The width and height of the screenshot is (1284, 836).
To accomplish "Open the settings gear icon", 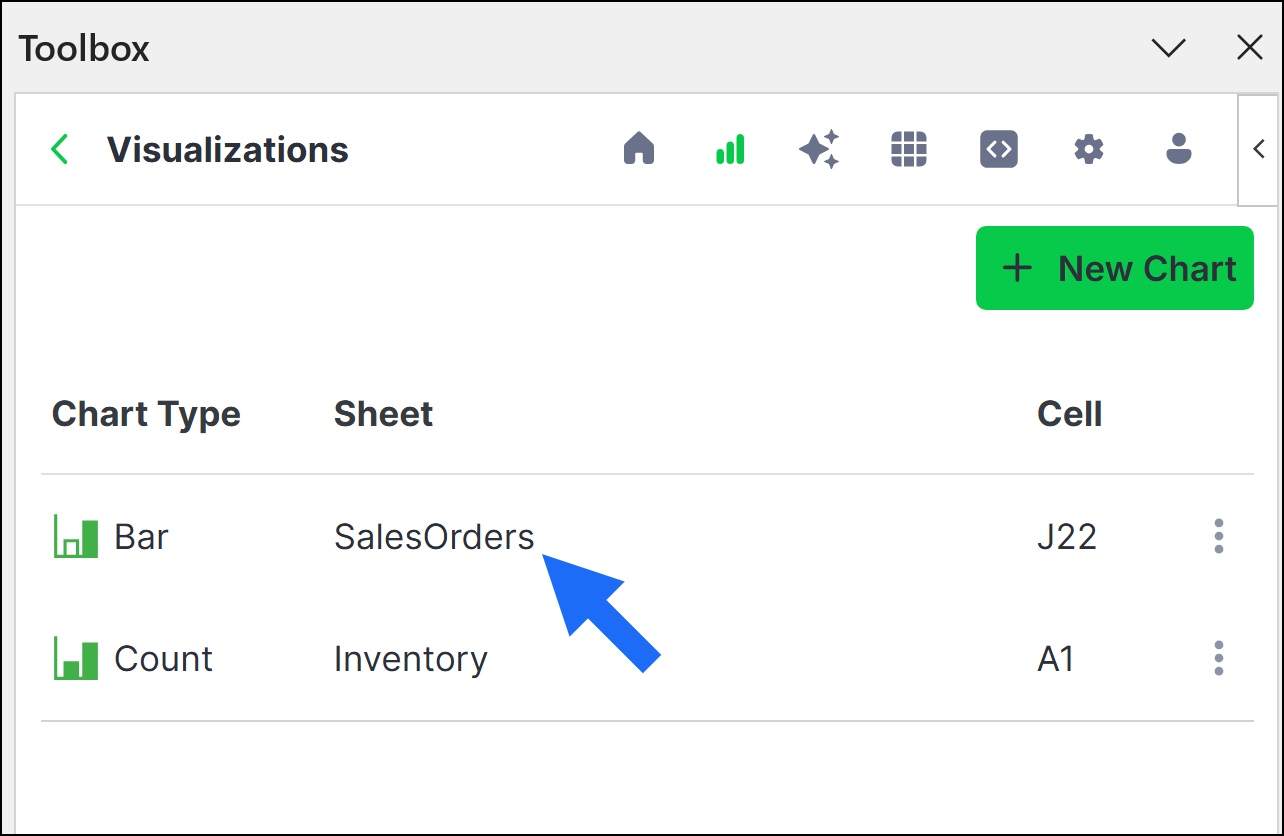I will tap(1088, 150).
